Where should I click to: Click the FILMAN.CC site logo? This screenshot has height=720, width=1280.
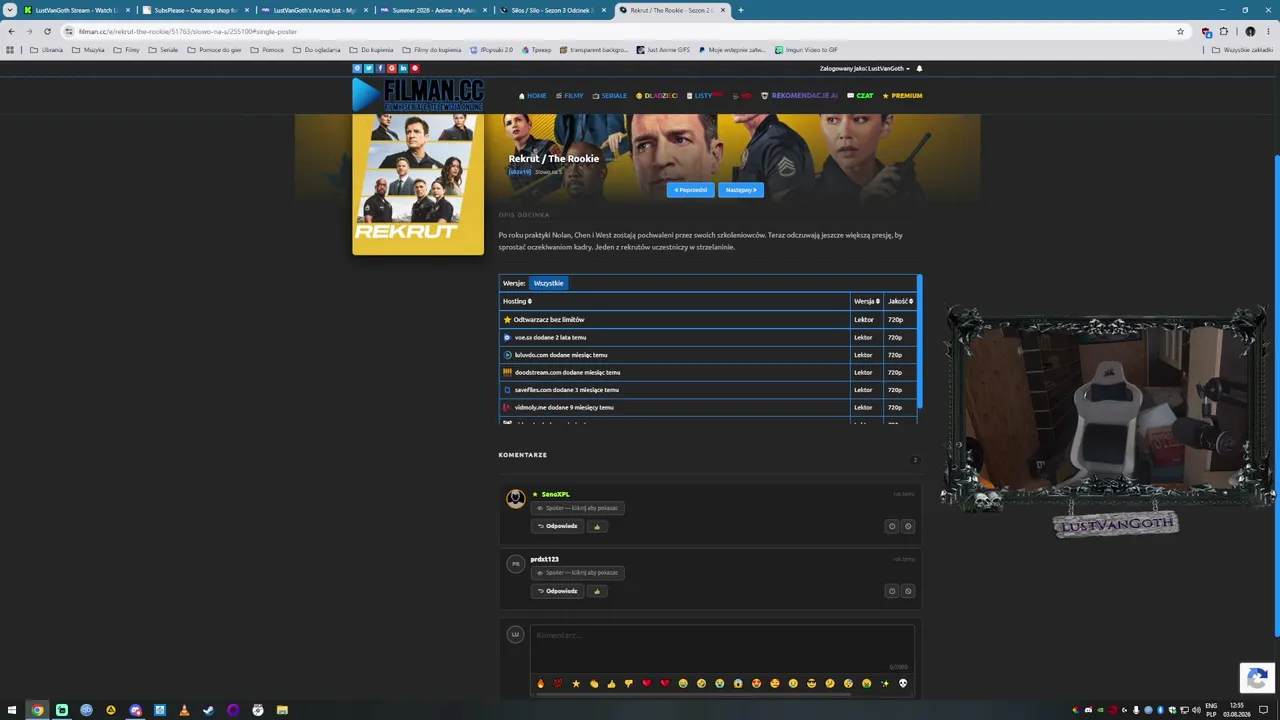click(x=418, y=95)
